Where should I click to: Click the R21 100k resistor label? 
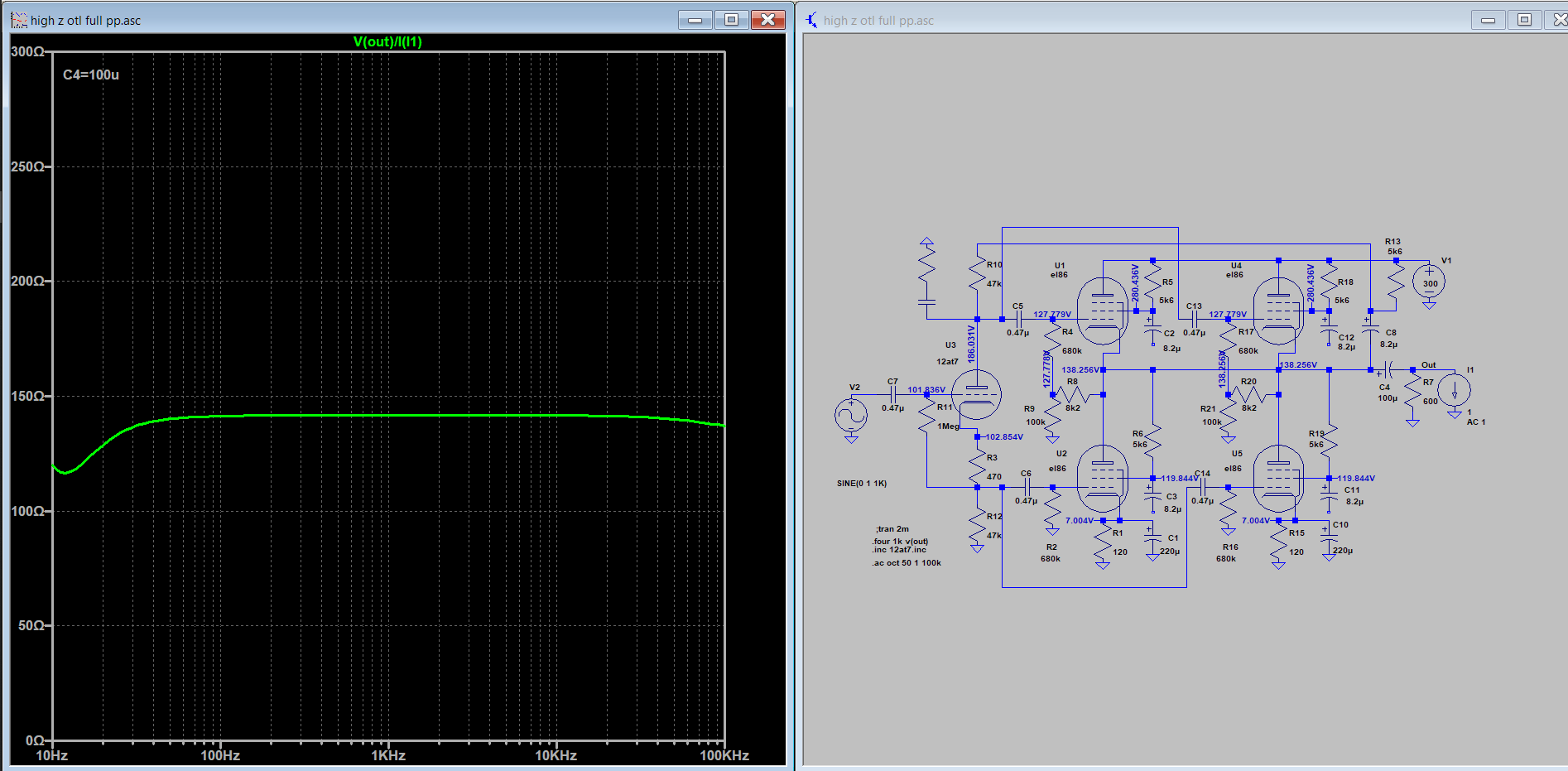[x=1211, y=416]
